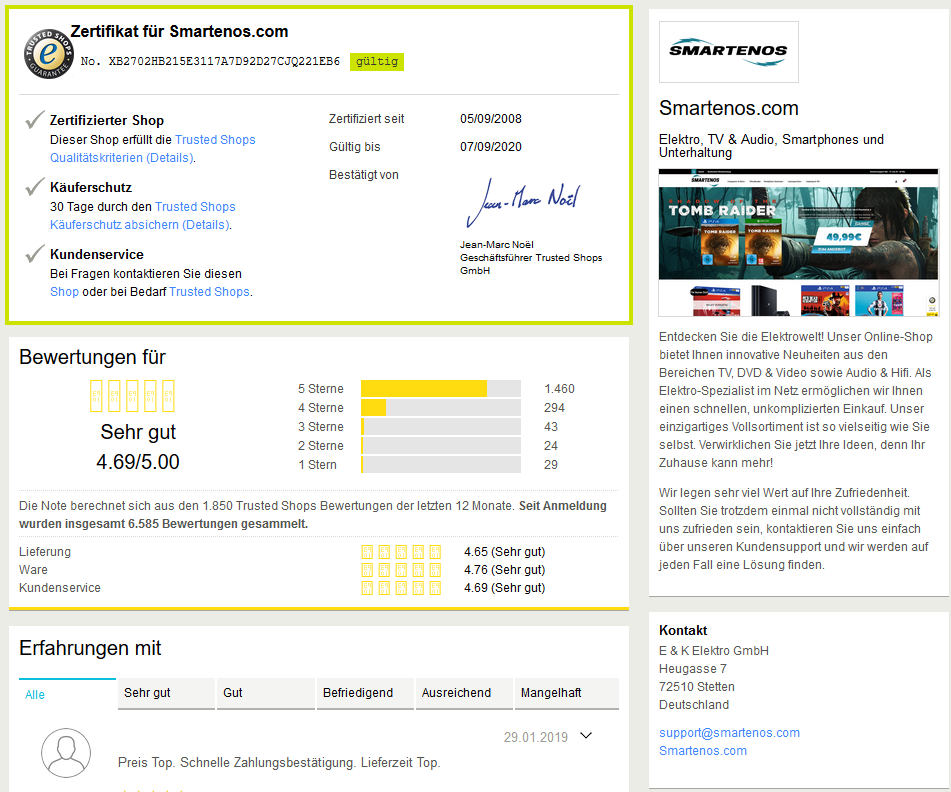Click the 43 count for 3 Sterne
The height and width of the screenshot is (792, 951).
[551, 426]
